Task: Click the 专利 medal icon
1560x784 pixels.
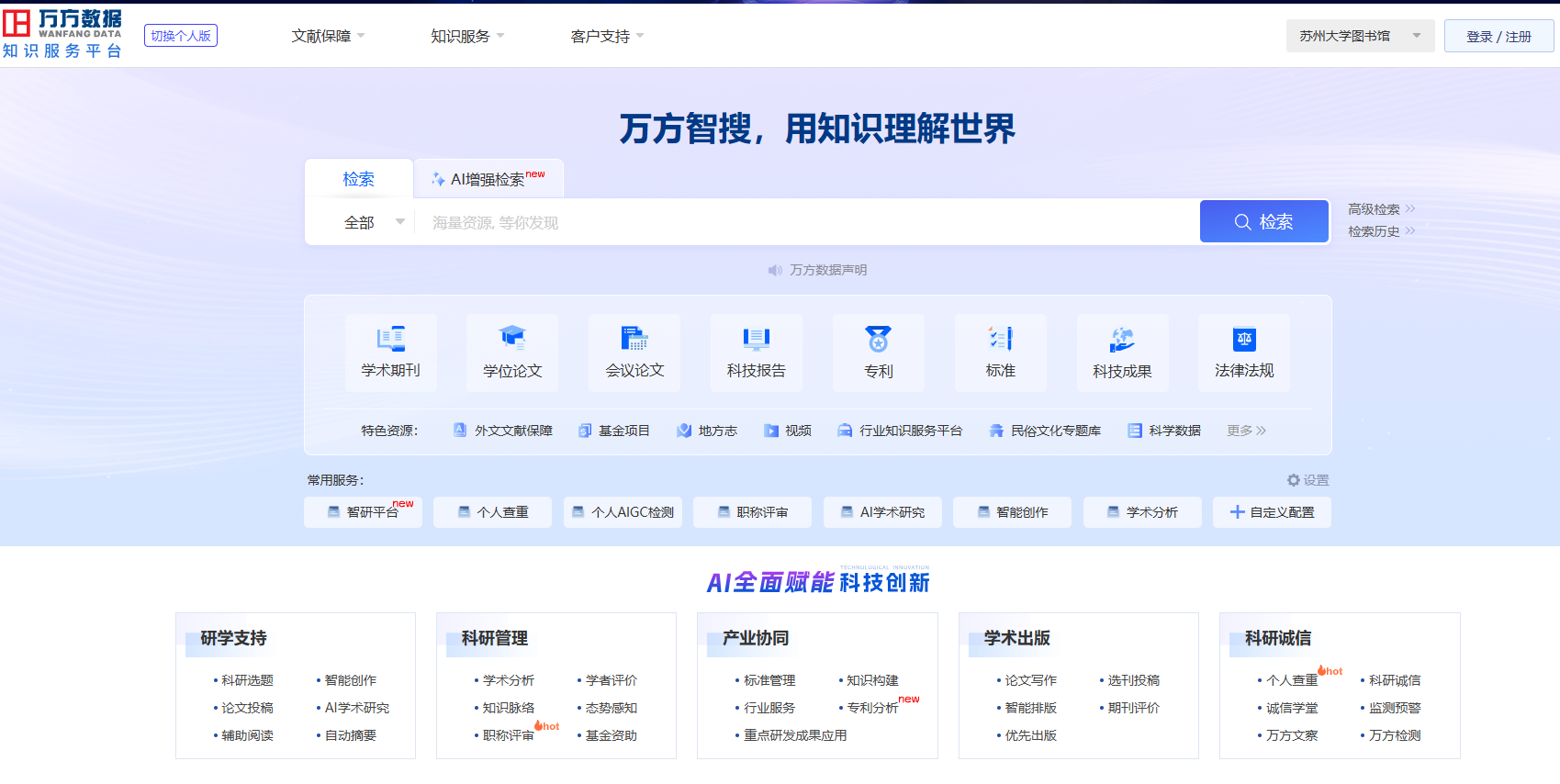Action: pos(878,340)
